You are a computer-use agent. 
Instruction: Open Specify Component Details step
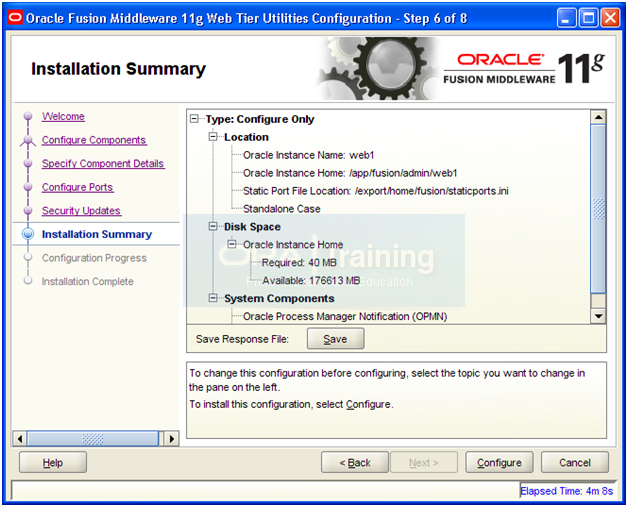tap(103, 164)
